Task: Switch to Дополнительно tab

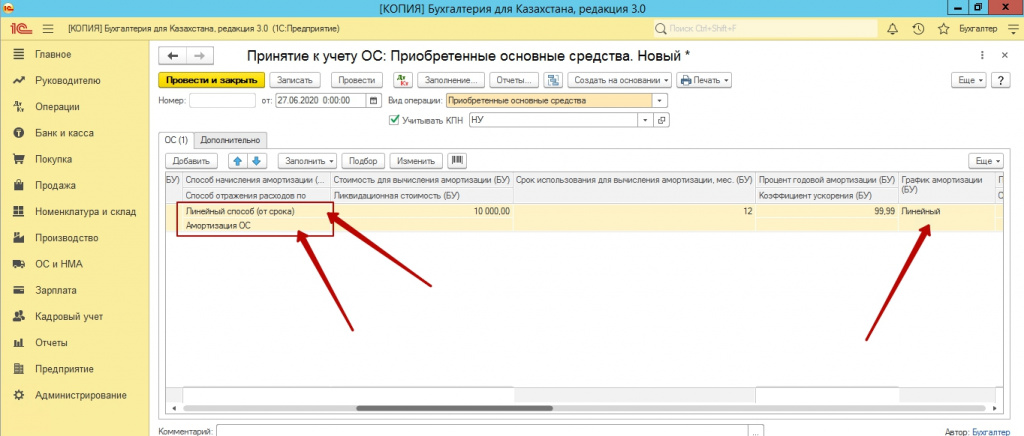Action: point(231,140)
